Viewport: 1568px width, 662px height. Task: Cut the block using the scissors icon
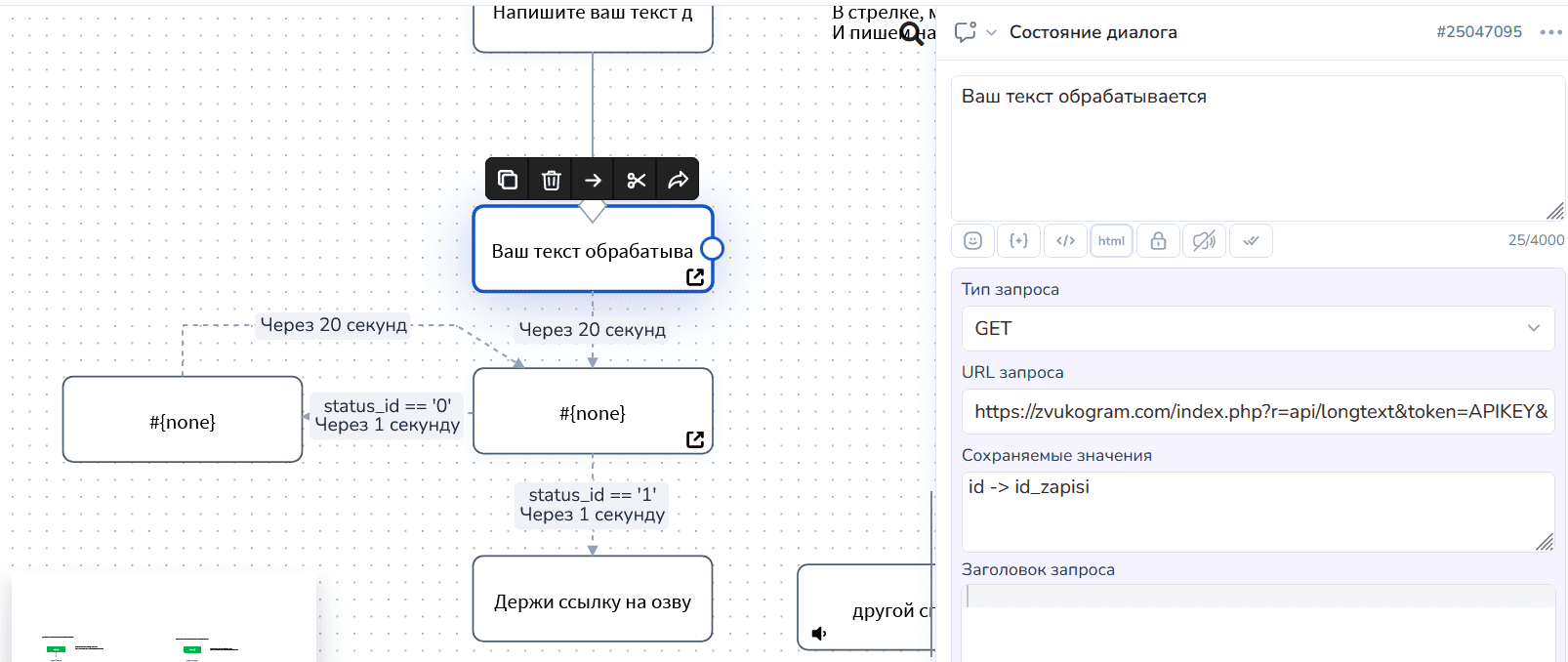coord(636,180)
